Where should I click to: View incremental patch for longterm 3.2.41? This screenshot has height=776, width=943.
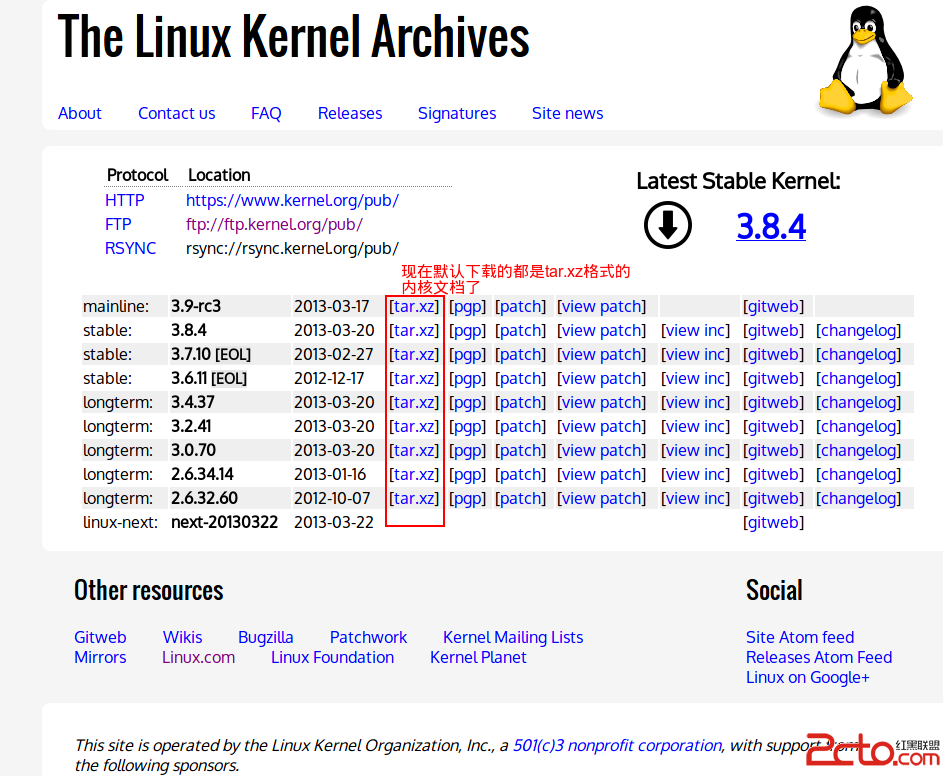[x=695, y=426]
